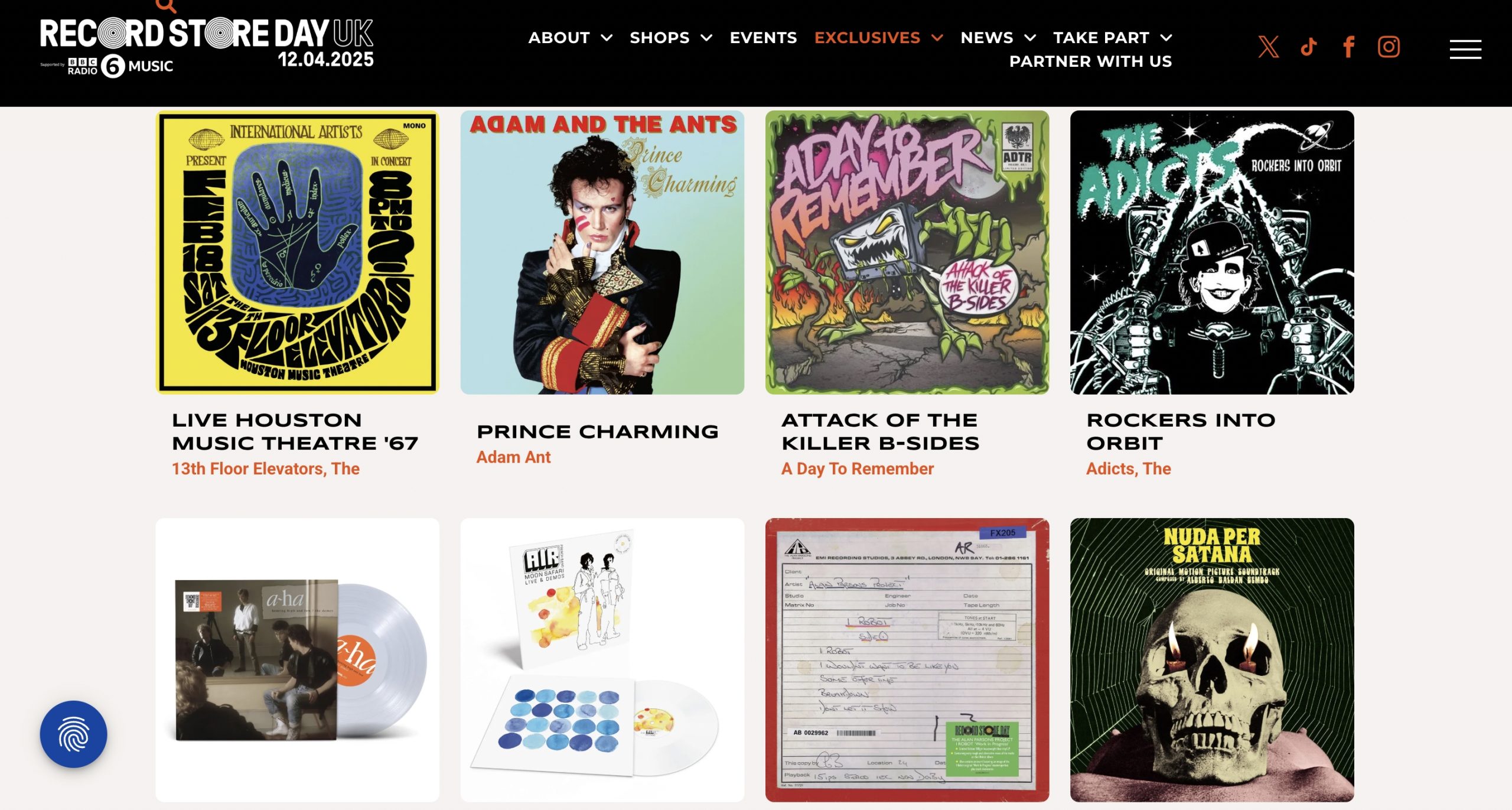1512x810 pixels.
Task: Open the Partner With Us menu item
Action: (1090, 61)
